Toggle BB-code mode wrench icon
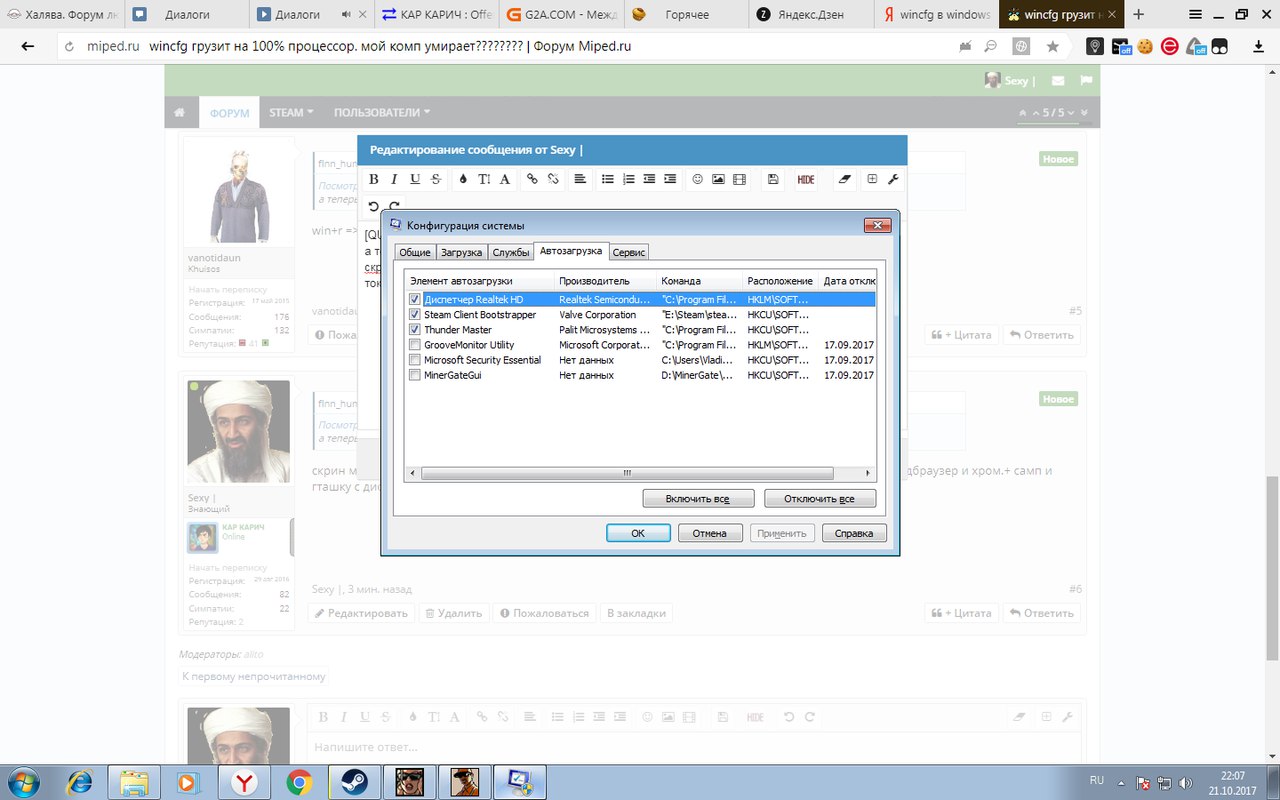1280x800 pixels. point(893,179)
